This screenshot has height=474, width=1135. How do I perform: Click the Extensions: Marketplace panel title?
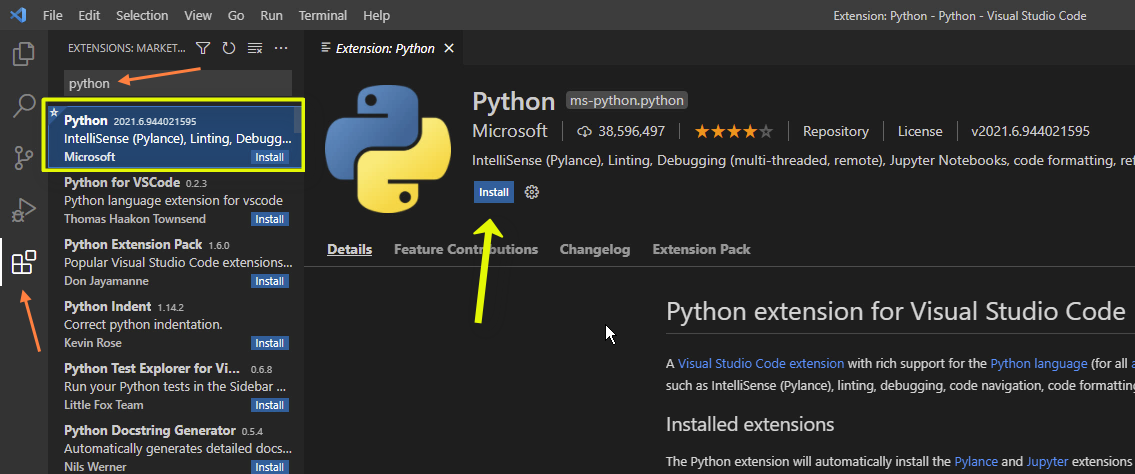tap(127, 48)
